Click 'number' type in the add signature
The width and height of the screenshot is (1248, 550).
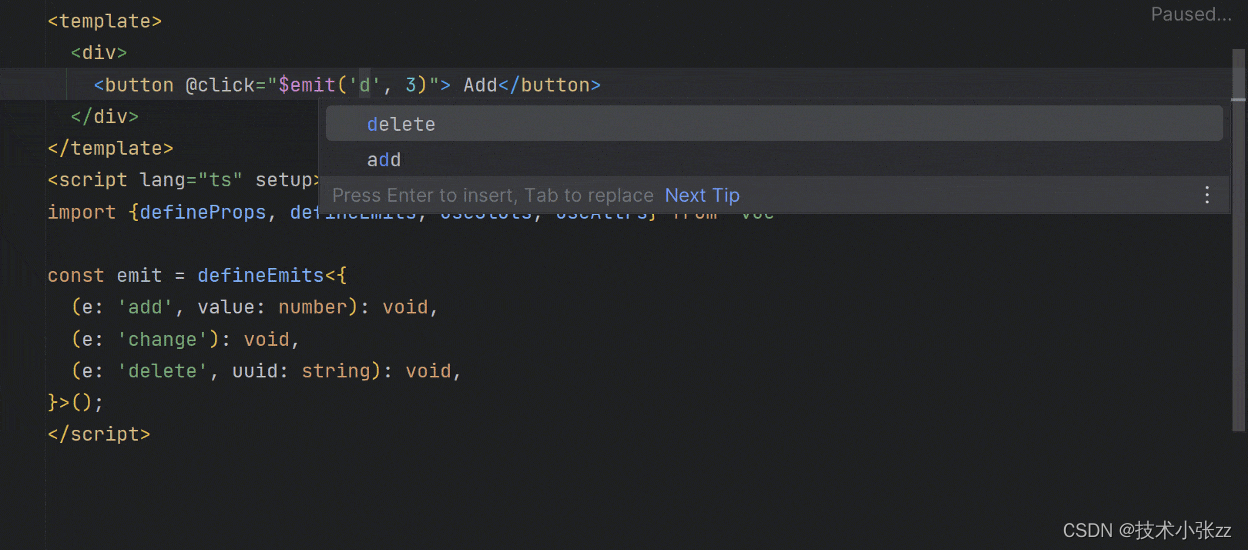pyautogui.click(x=313, y=307)
